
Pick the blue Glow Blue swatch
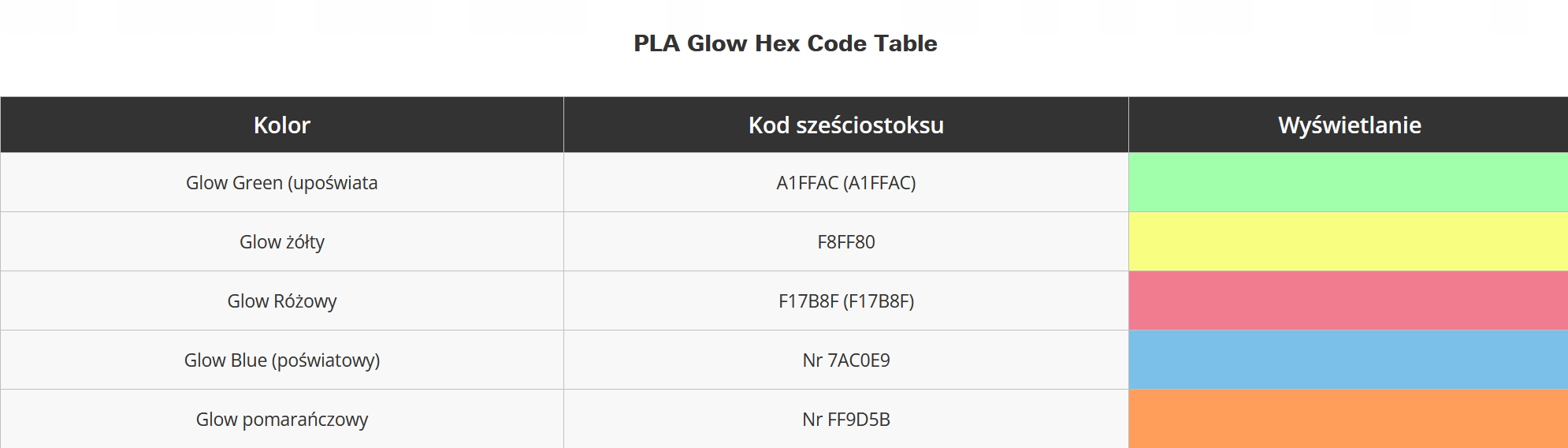coord(1348,360)
